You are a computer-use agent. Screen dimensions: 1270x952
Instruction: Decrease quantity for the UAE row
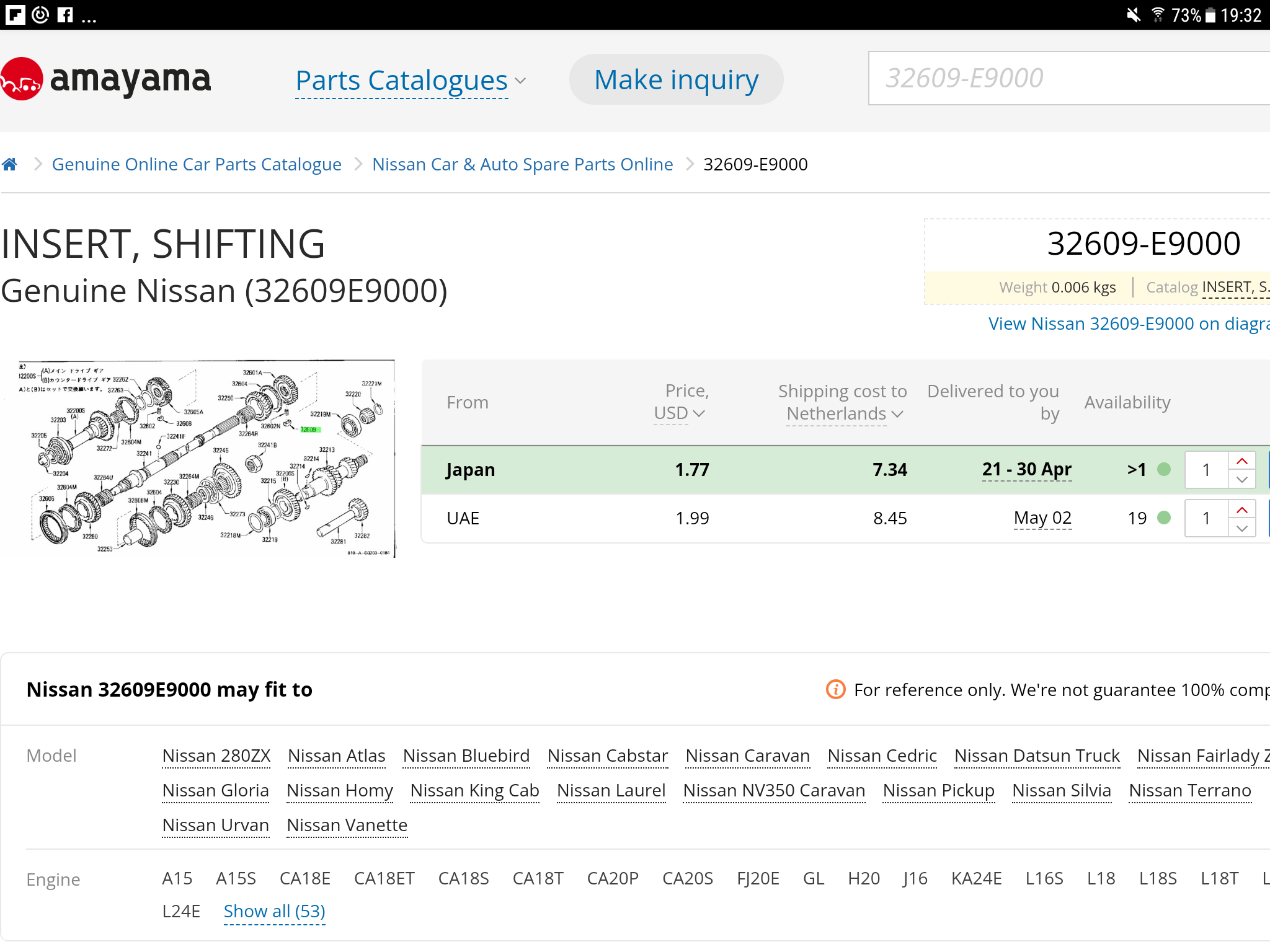click(x=1241, y=528)
